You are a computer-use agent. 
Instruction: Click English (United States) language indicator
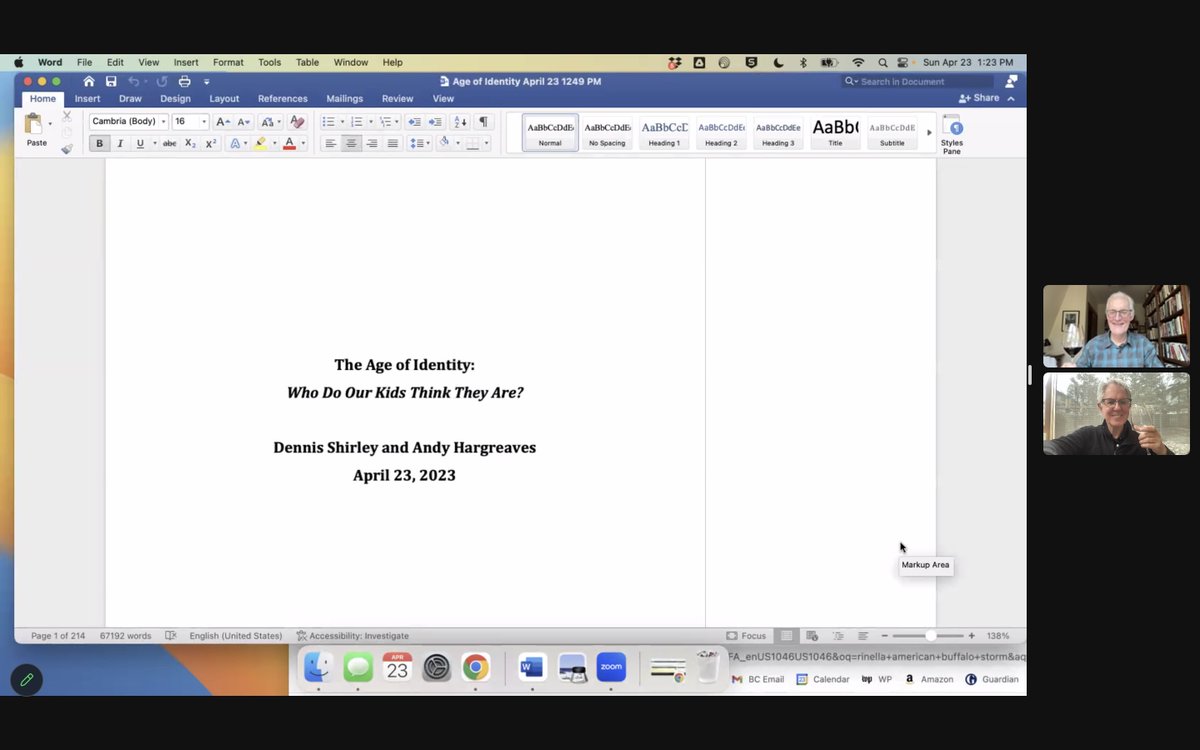236,635
